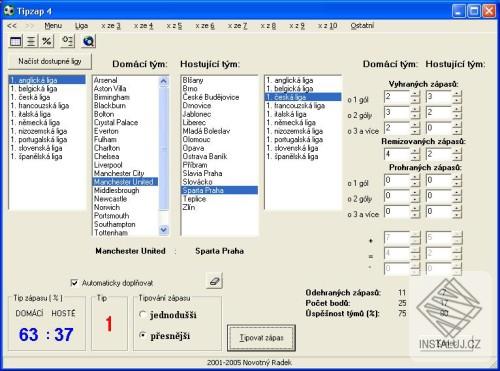Image resolution: width=500 pixels, height=371 pixels.
Task: Click the table view toolbar icon
Action: pyautogui.click(x=16, y=41)
